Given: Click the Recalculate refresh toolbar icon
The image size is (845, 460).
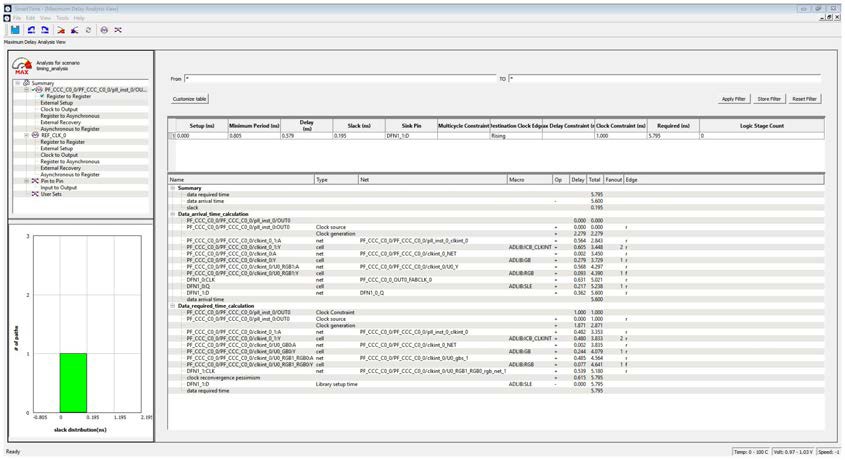Looking at the screenshot, I should [x=89, y=30].
